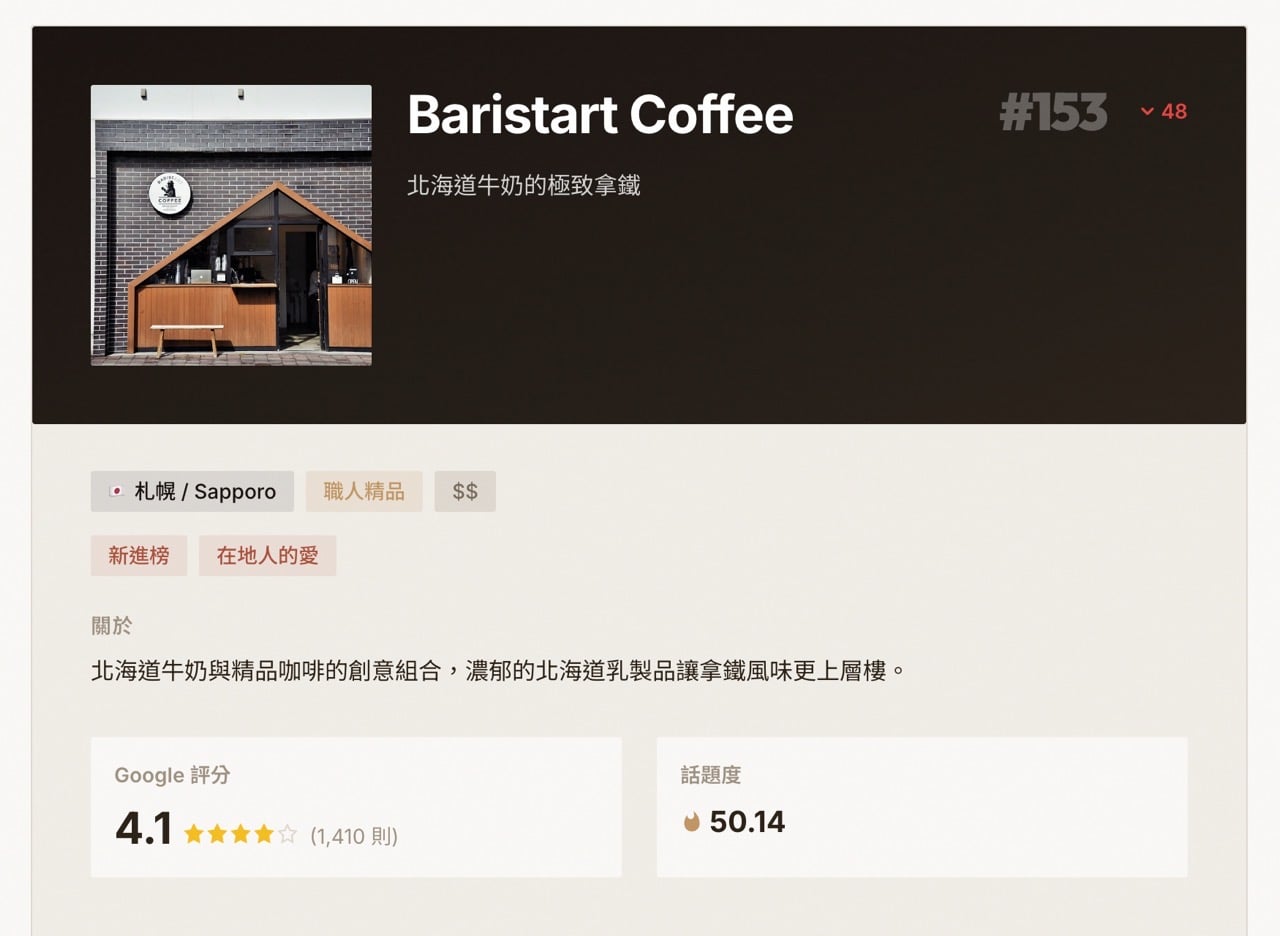The height and width of the screenshot is (936, 1280).
Task: Click the red 48 rank change number
Action: coord(1174,112)
